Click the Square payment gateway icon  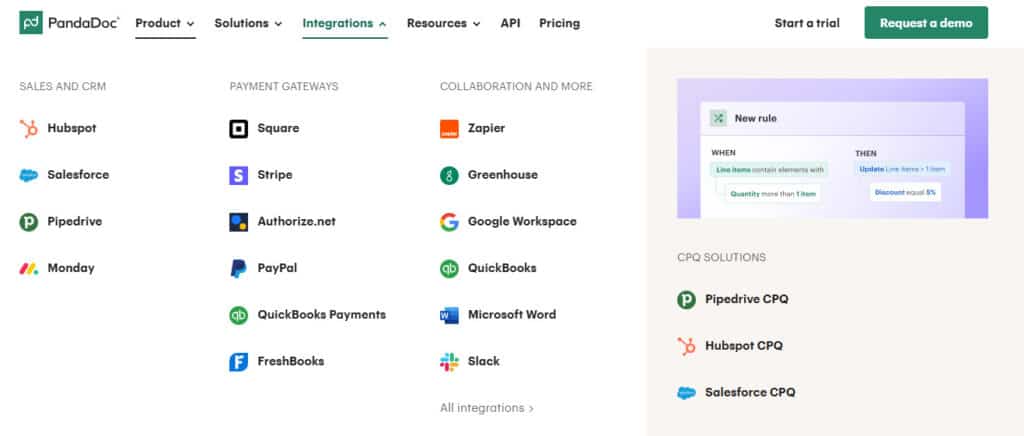click(239, 128)
